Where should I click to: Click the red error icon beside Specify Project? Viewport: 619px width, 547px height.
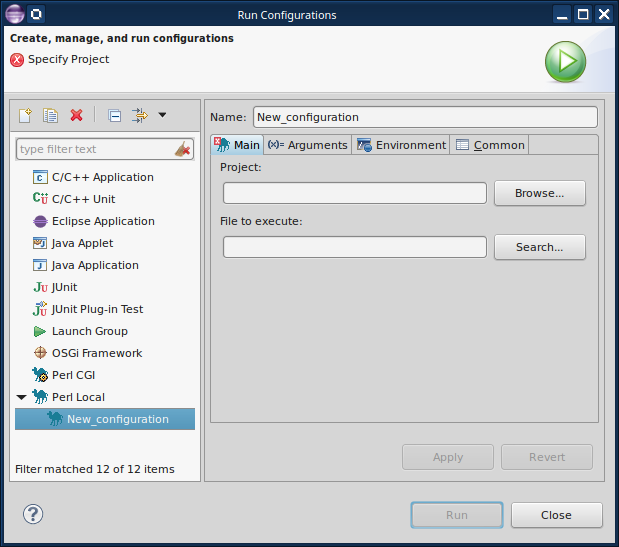pos(17,60)
